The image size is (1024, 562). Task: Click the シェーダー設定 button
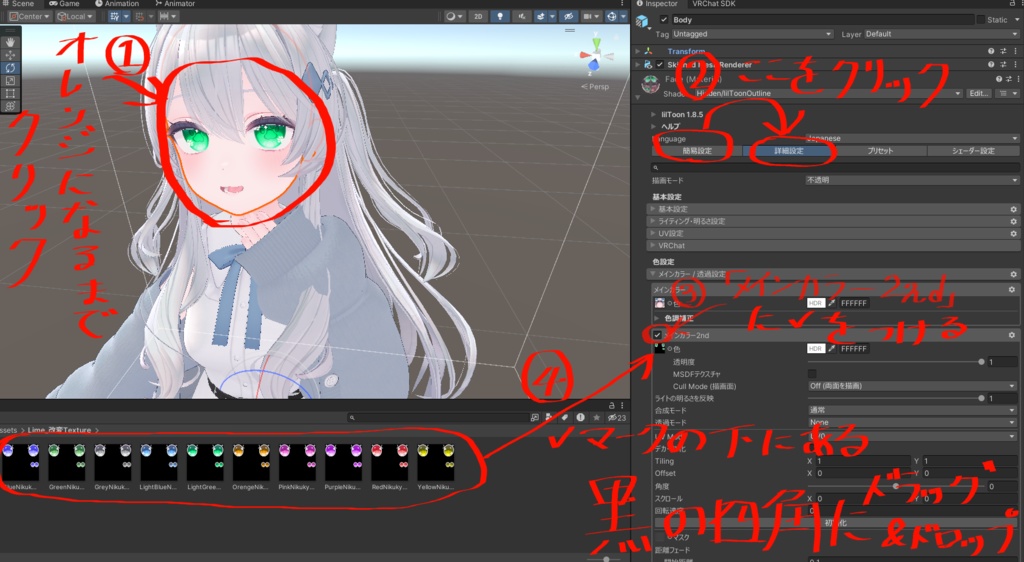(x=973, y=151)
